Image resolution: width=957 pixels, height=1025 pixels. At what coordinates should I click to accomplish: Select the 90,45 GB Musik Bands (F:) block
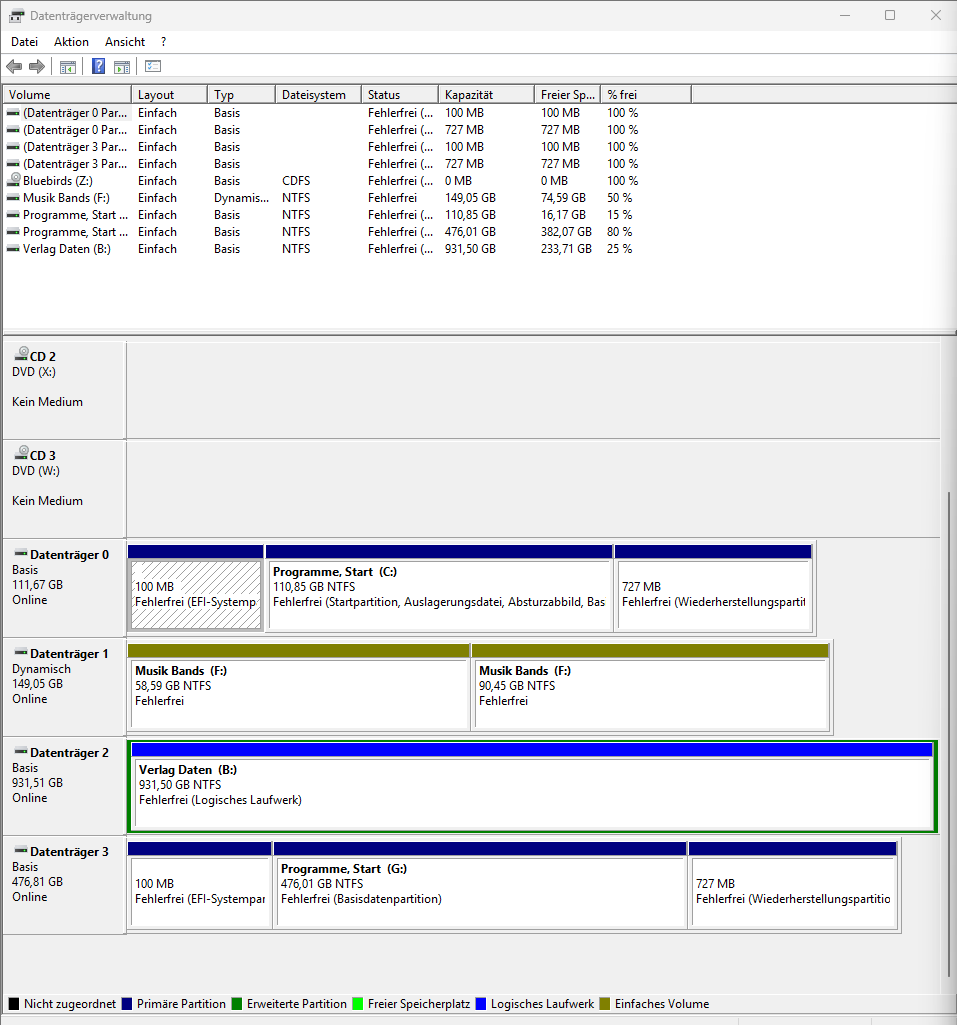[x=650, y=687]
